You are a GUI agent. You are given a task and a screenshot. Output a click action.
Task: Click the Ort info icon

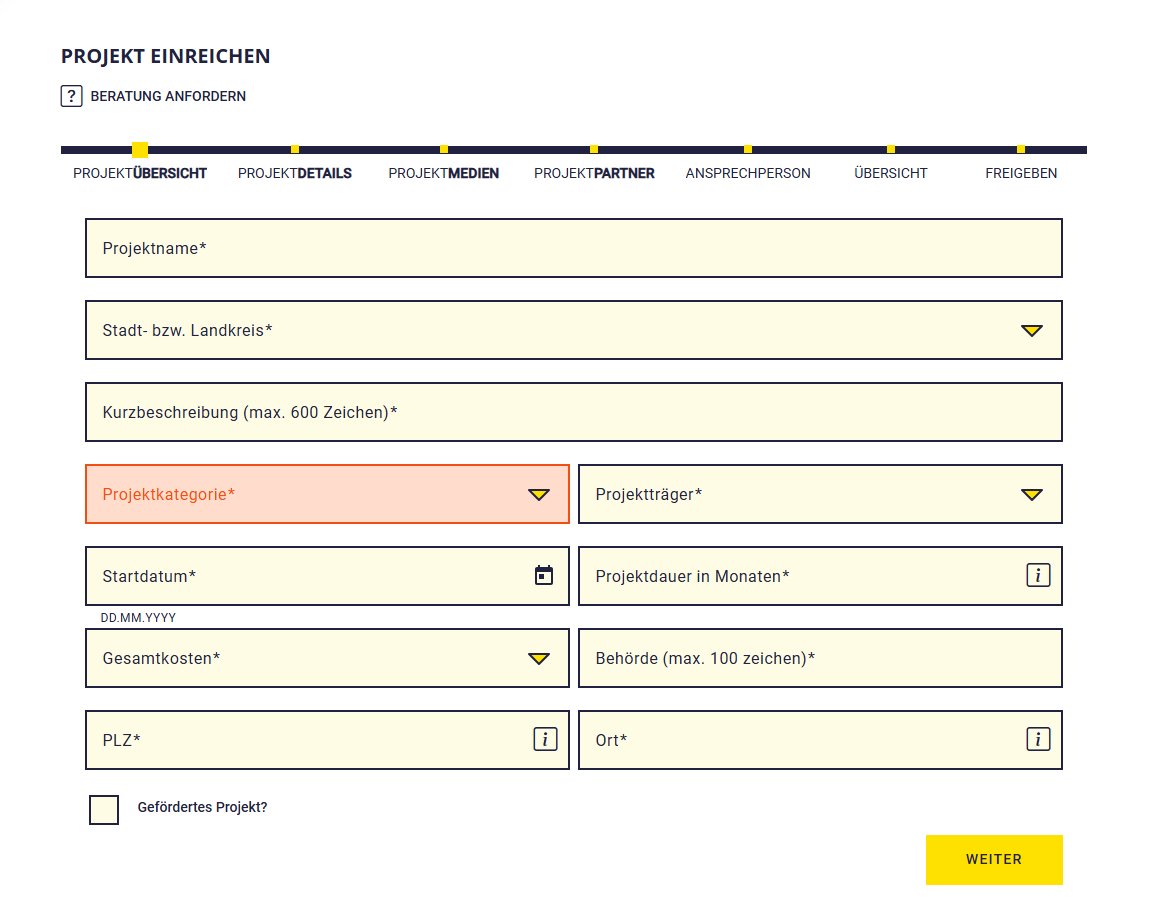1038,739
